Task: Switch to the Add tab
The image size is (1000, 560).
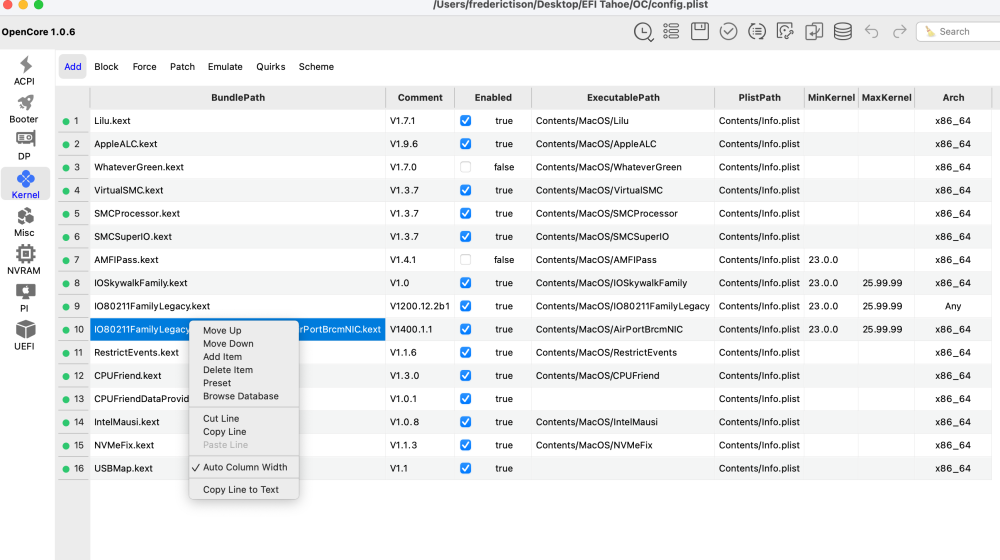Action: [73, 66]
